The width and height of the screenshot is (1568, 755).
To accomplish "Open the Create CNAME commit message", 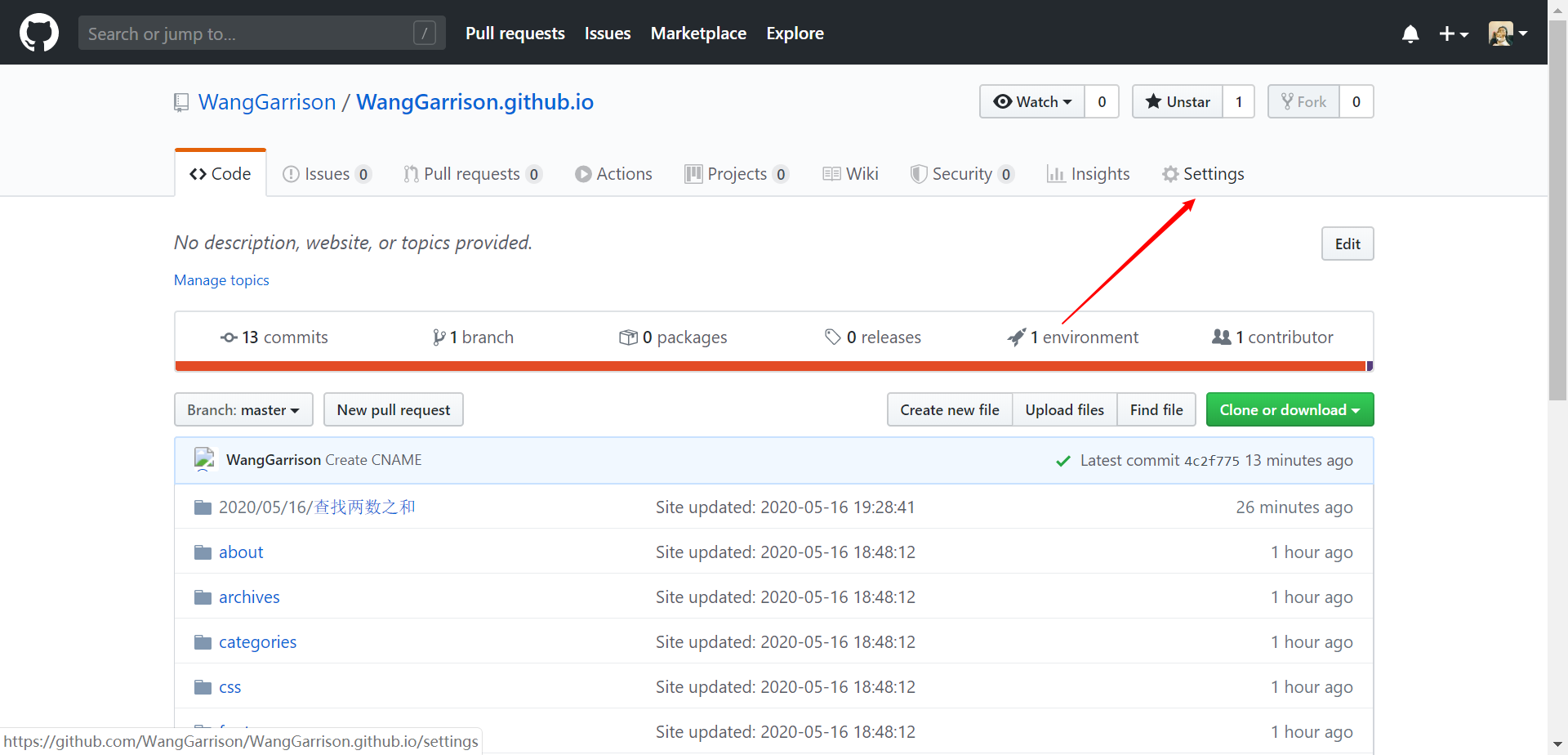I will [373, 460].
